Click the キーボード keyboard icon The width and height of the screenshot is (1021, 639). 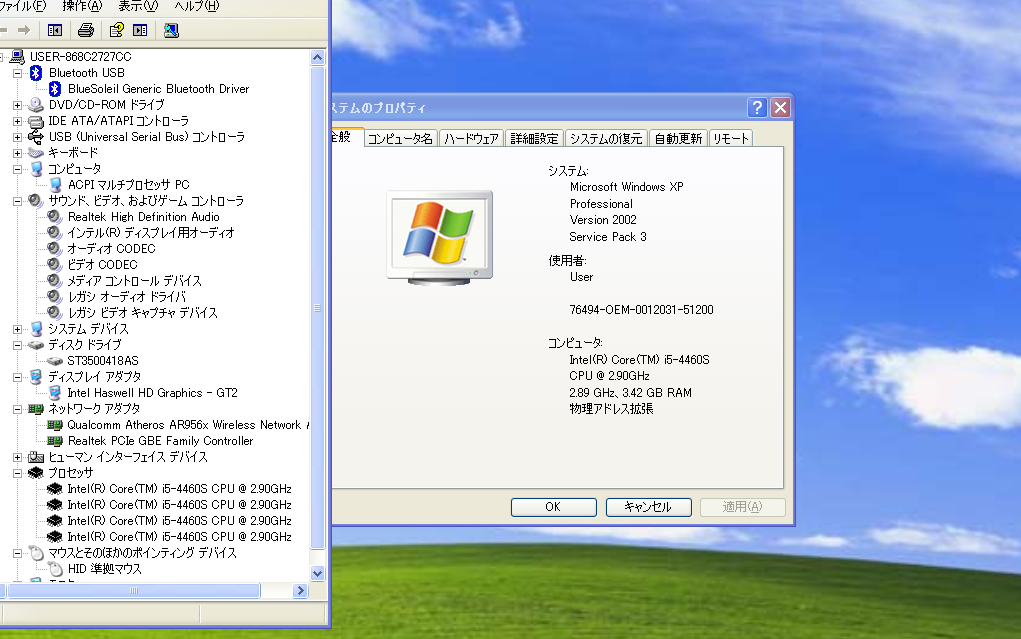point(36,153)
